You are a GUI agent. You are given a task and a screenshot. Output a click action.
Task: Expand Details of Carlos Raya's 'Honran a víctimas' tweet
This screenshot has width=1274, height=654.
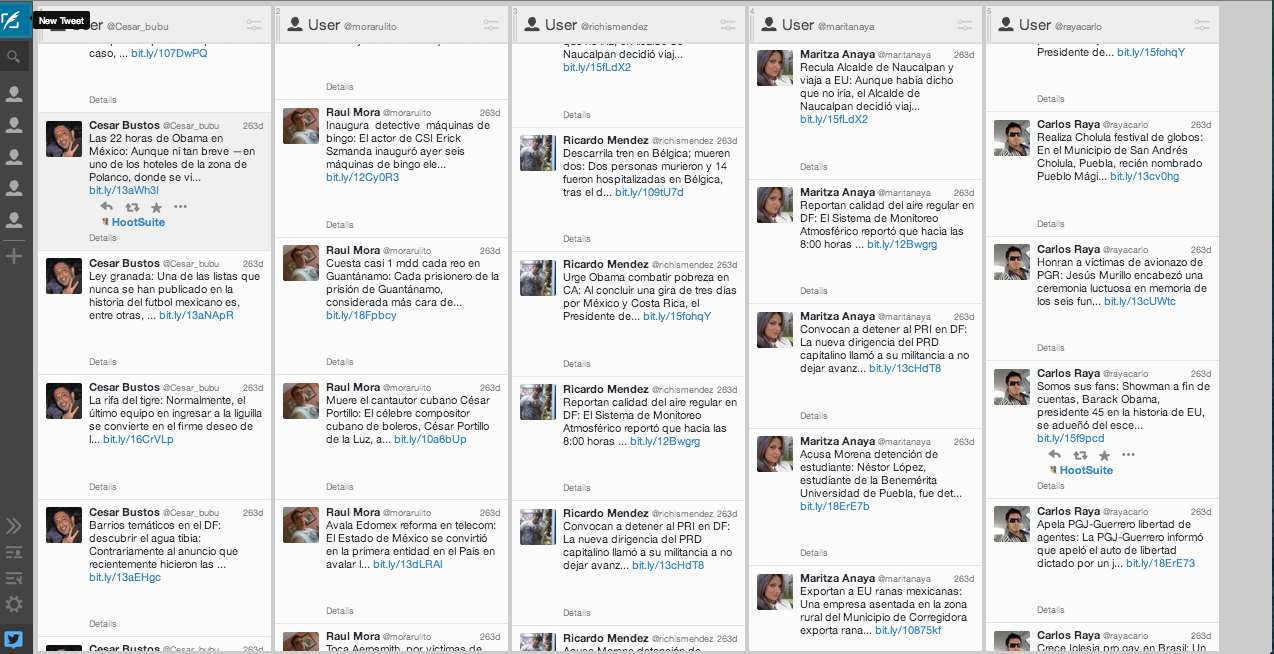coord(1050,348)
